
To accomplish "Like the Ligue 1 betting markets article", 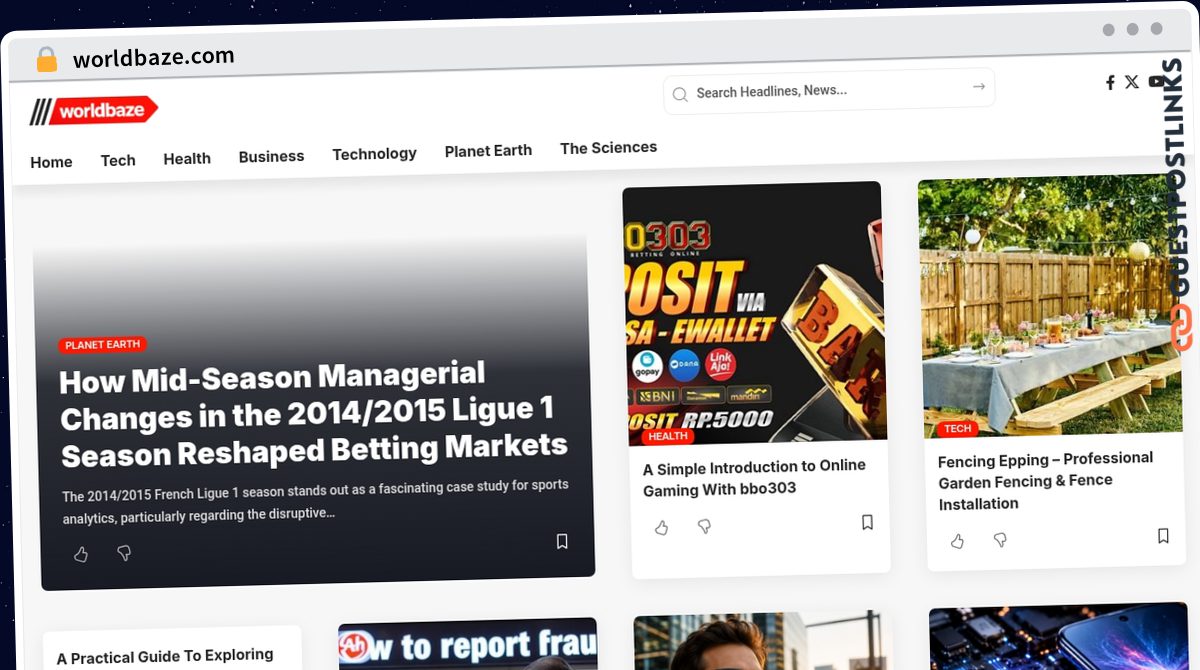I will point(81,554).
